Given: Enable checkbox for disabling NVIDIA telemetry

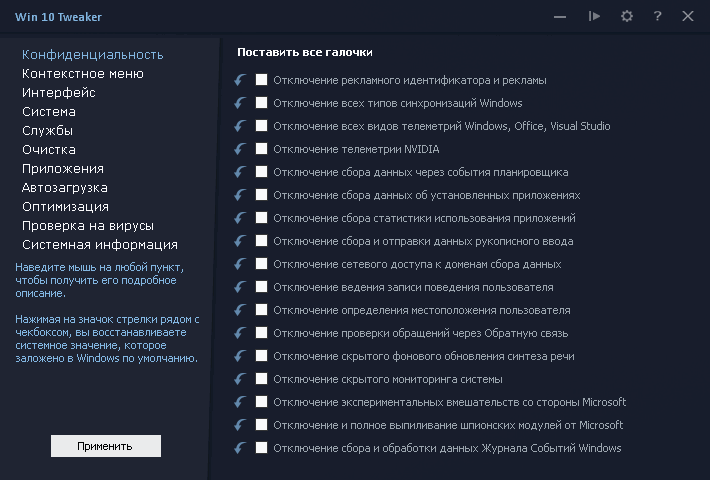Looking at the screenshot, I should click(261, 149).
